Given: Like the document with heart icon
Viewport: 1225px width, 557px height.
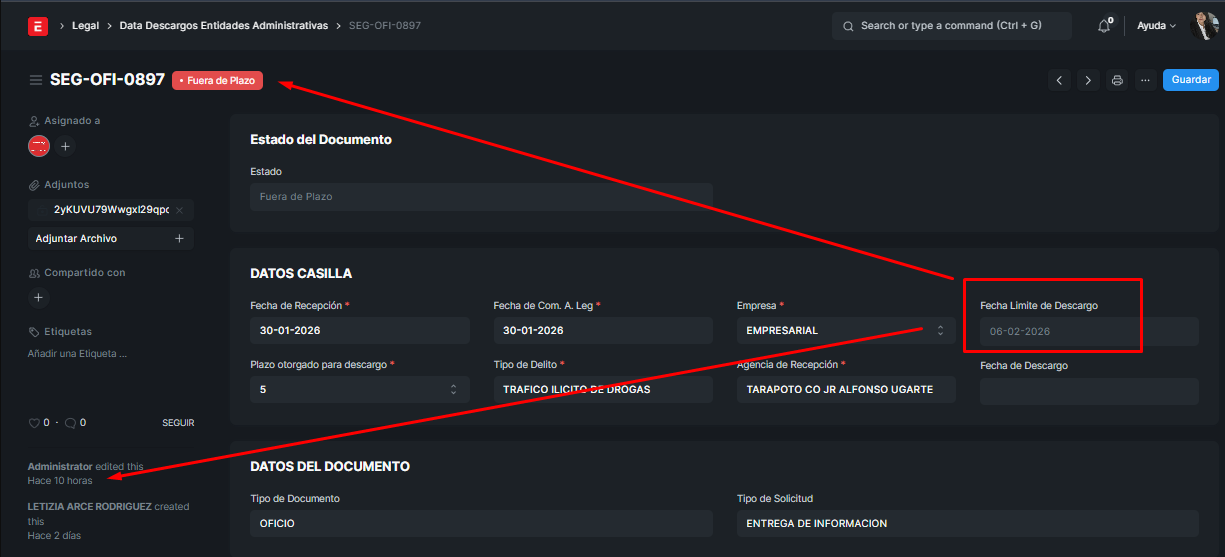Looking at the screenshot, I should (33, 423).
